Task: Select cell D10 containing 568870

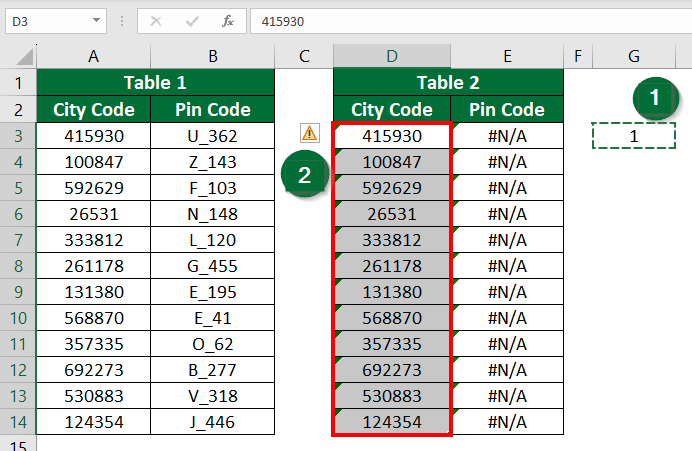Action: click(392, 318)
